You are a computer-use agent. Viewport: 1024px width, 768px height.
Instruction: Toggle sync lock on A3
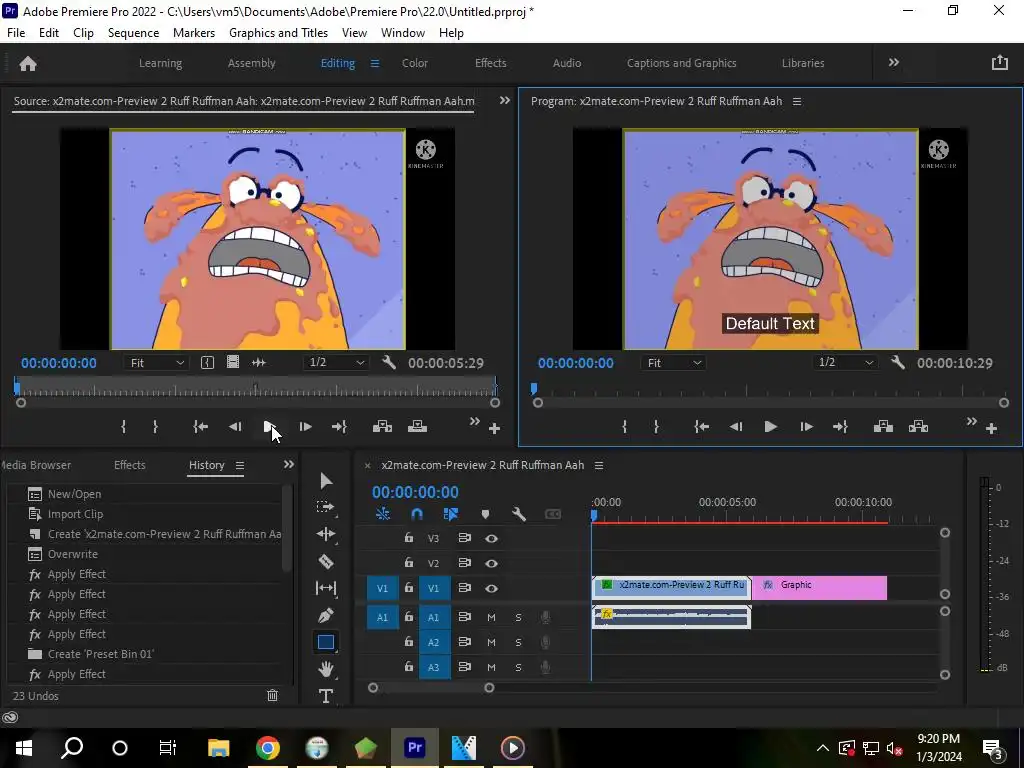tap(464, 667)
